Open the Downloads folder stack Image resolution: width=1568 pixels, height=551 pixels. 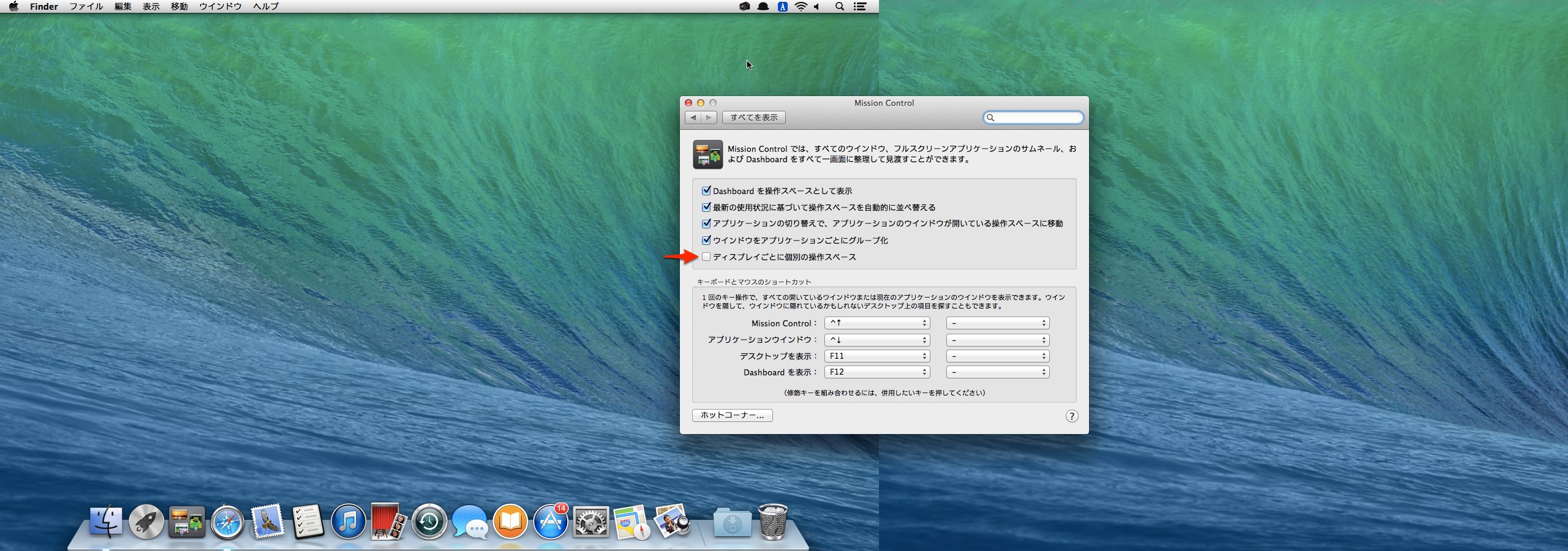click(733, 523)
